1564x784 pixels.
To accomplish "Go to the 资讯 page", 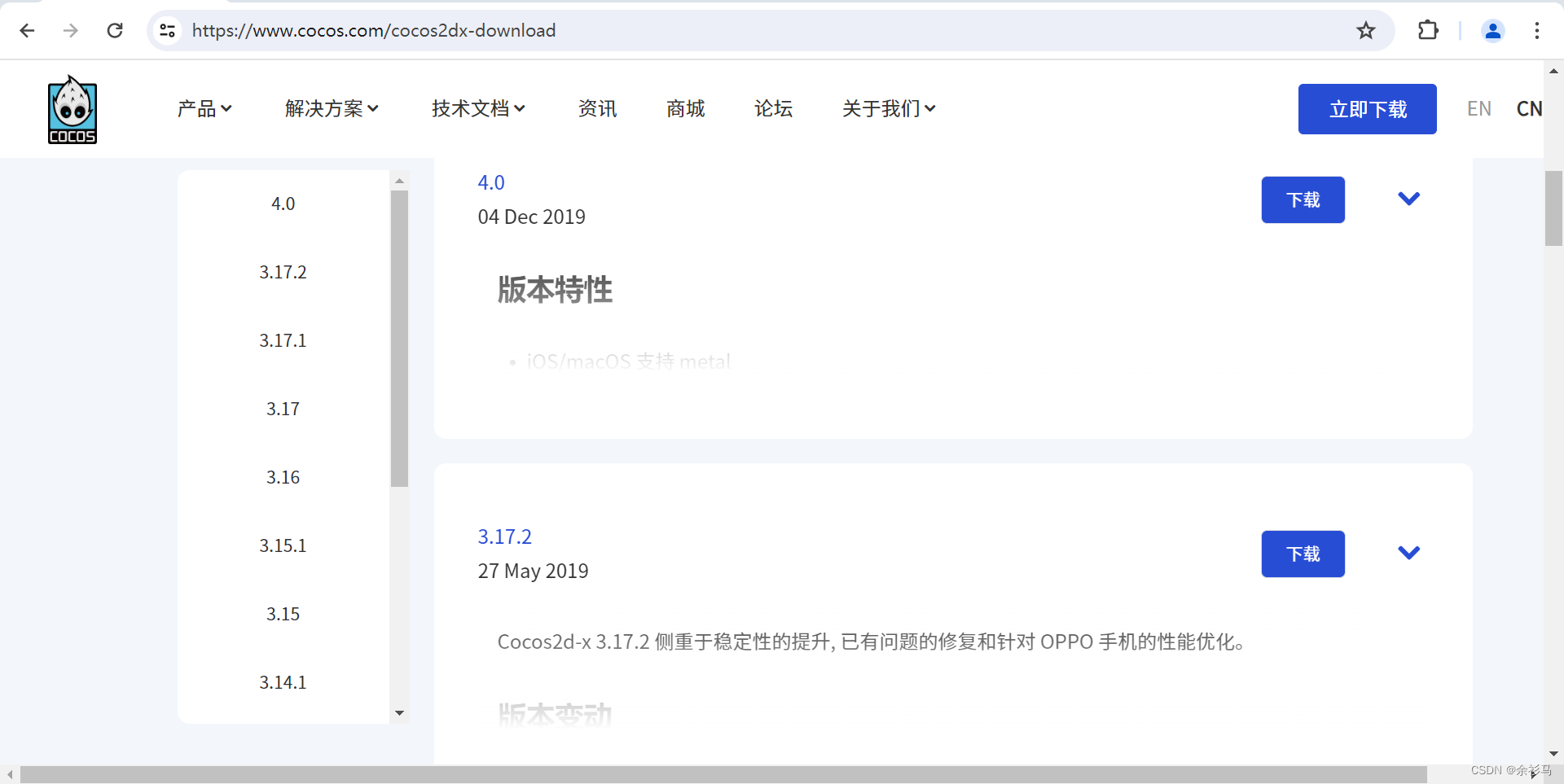I will [x=597, y=108].
